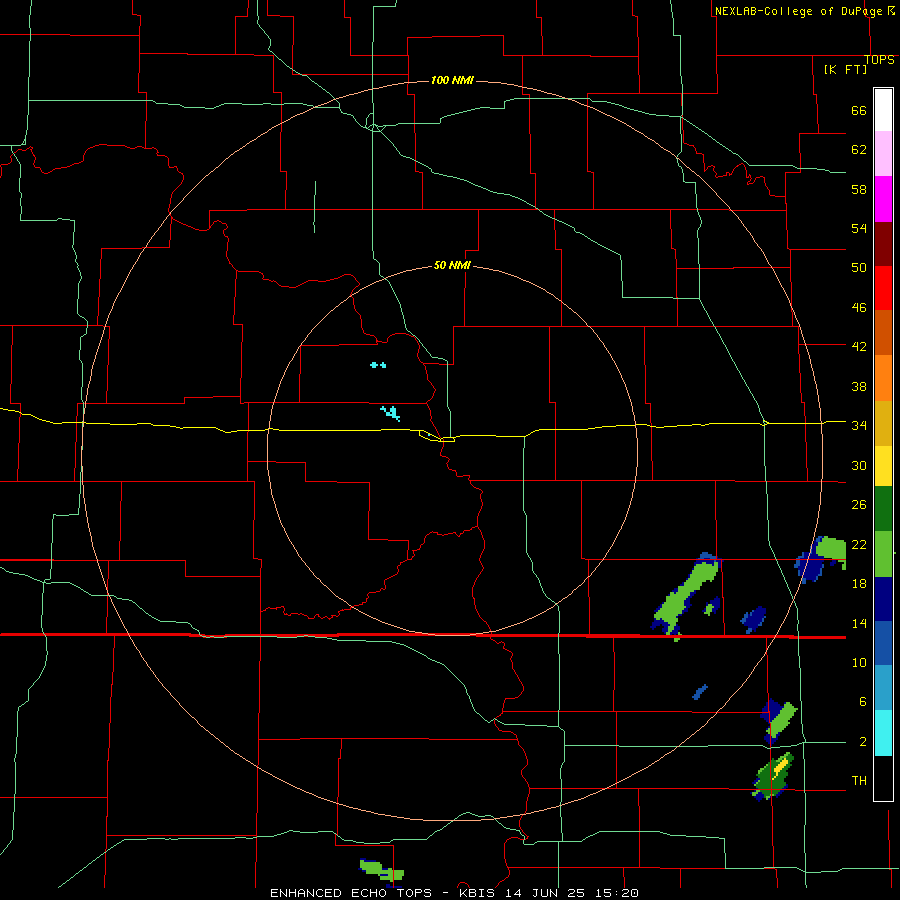This screenshot has width=900, height=900.
Task: Click the legend value 18
Action: pos(859,583)
